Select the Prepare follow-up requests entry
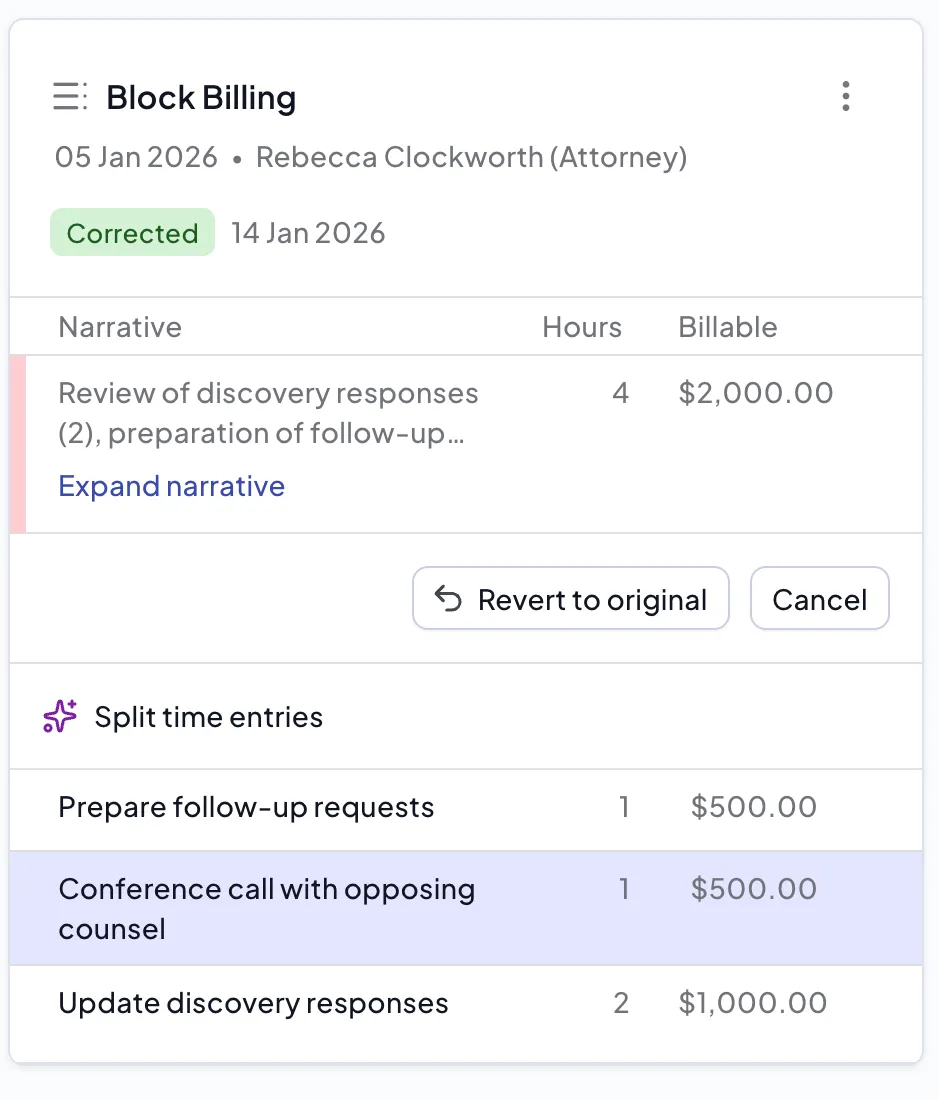This screenshot has width=938, height=1100. (246, 808)
